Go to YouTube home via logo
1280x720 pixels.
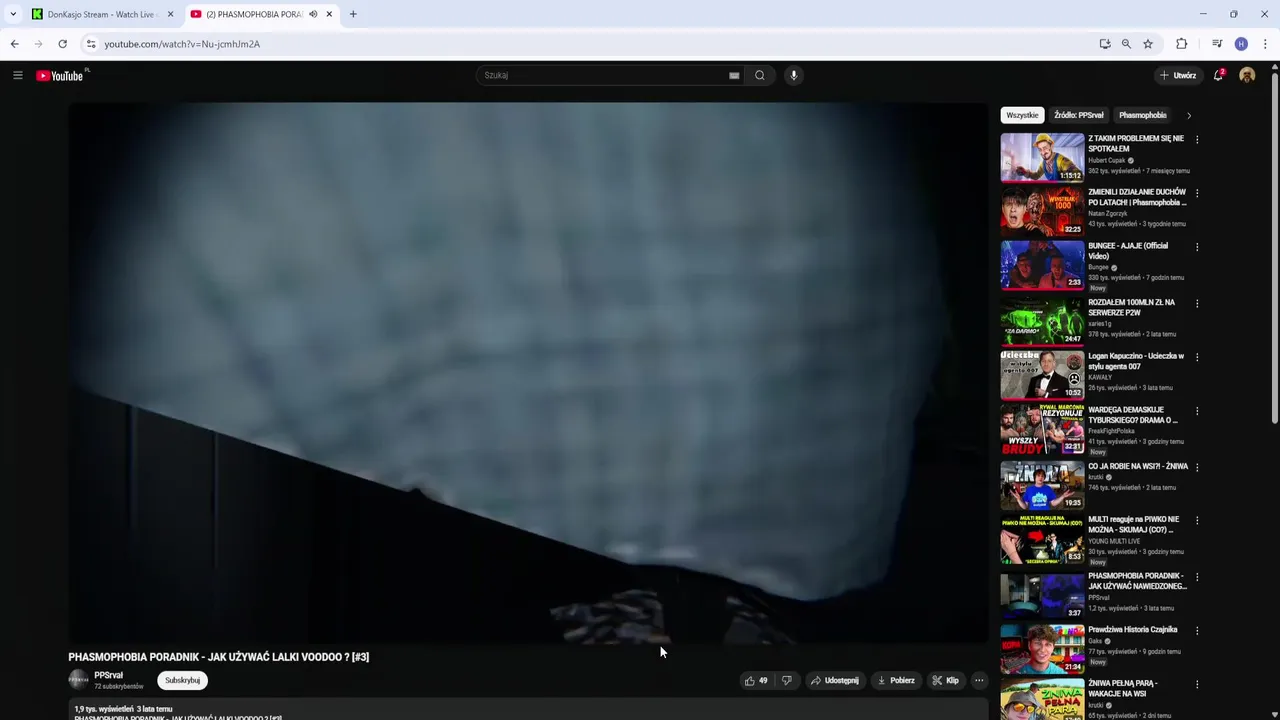[60, 76]
